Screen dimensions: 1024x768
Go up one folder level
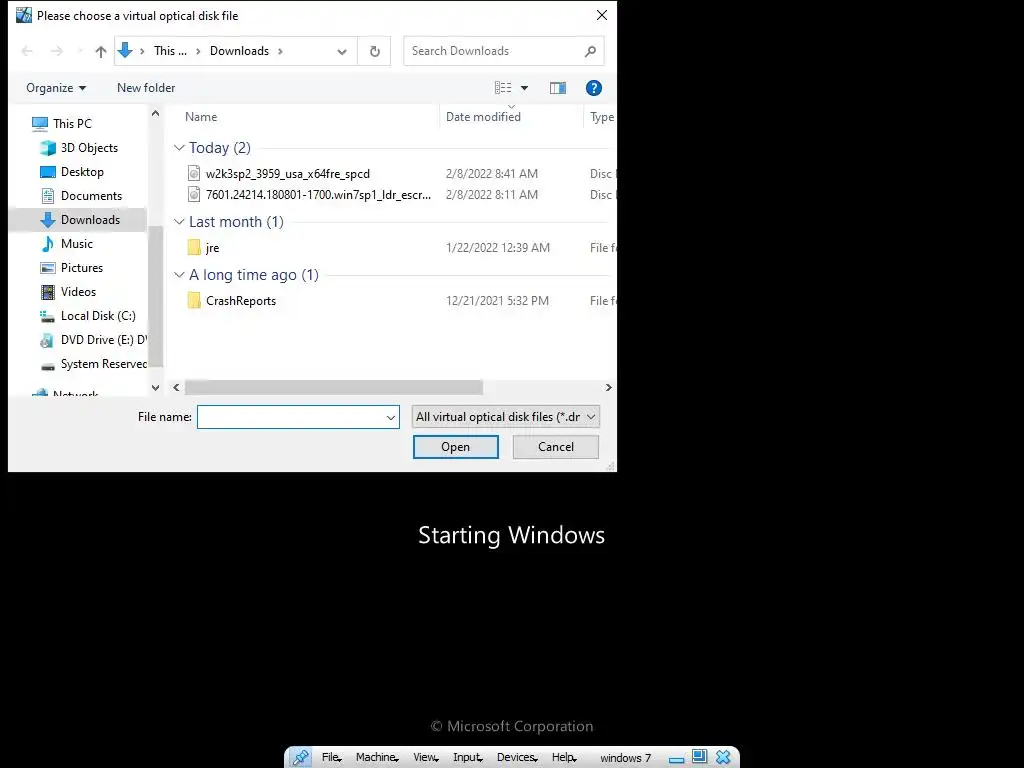click(x=101, y=51)
